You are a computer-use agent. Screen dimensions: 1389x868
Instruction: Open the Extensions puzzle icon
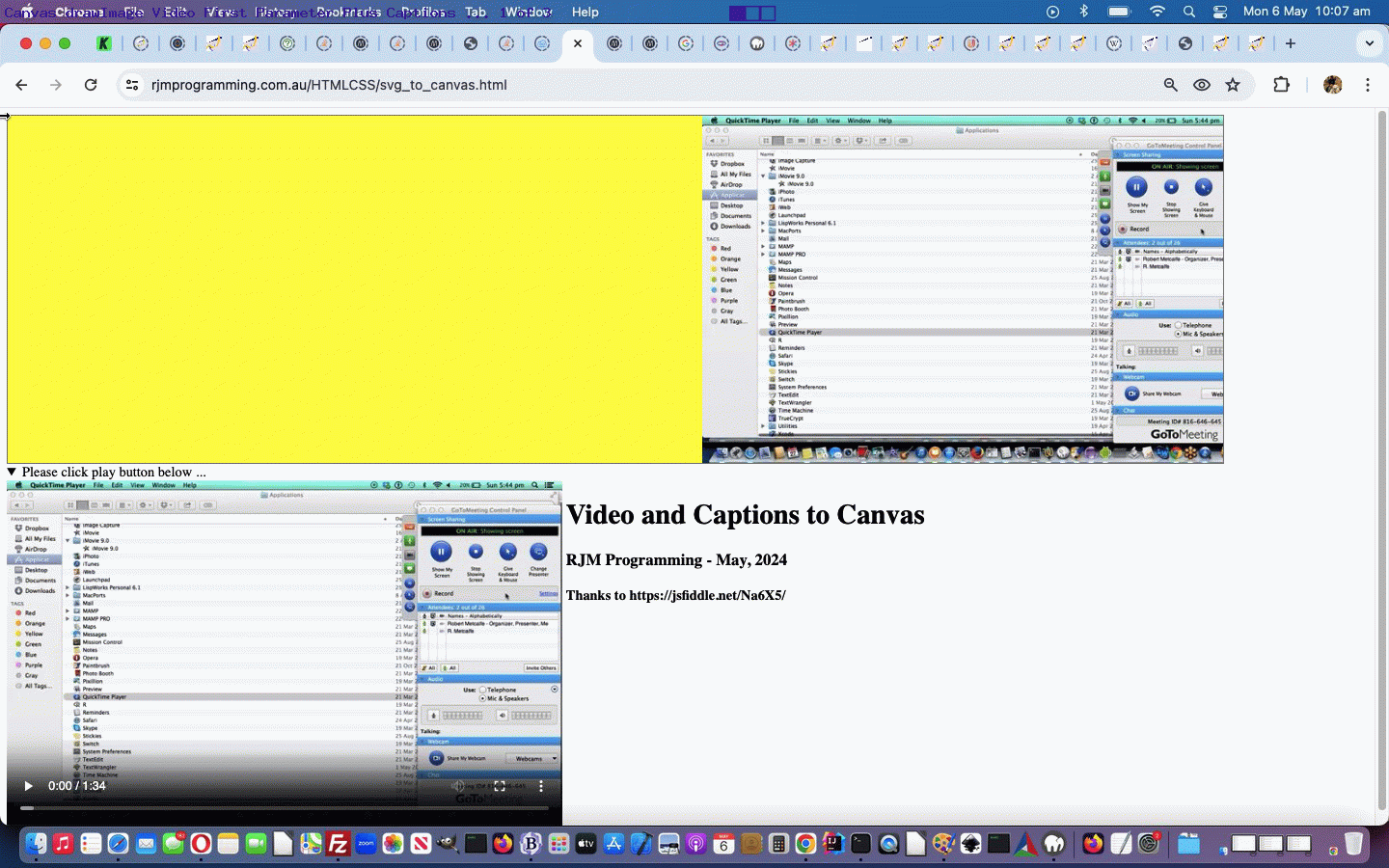pos(1281,85)
